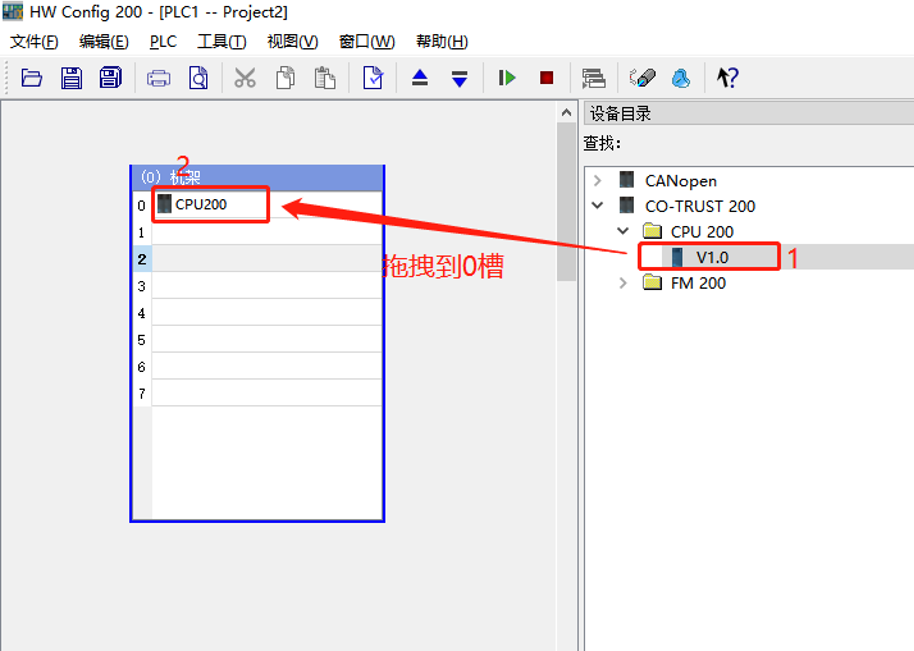
Task: Click the single floppy Save icon
Action: pos(71,78)
